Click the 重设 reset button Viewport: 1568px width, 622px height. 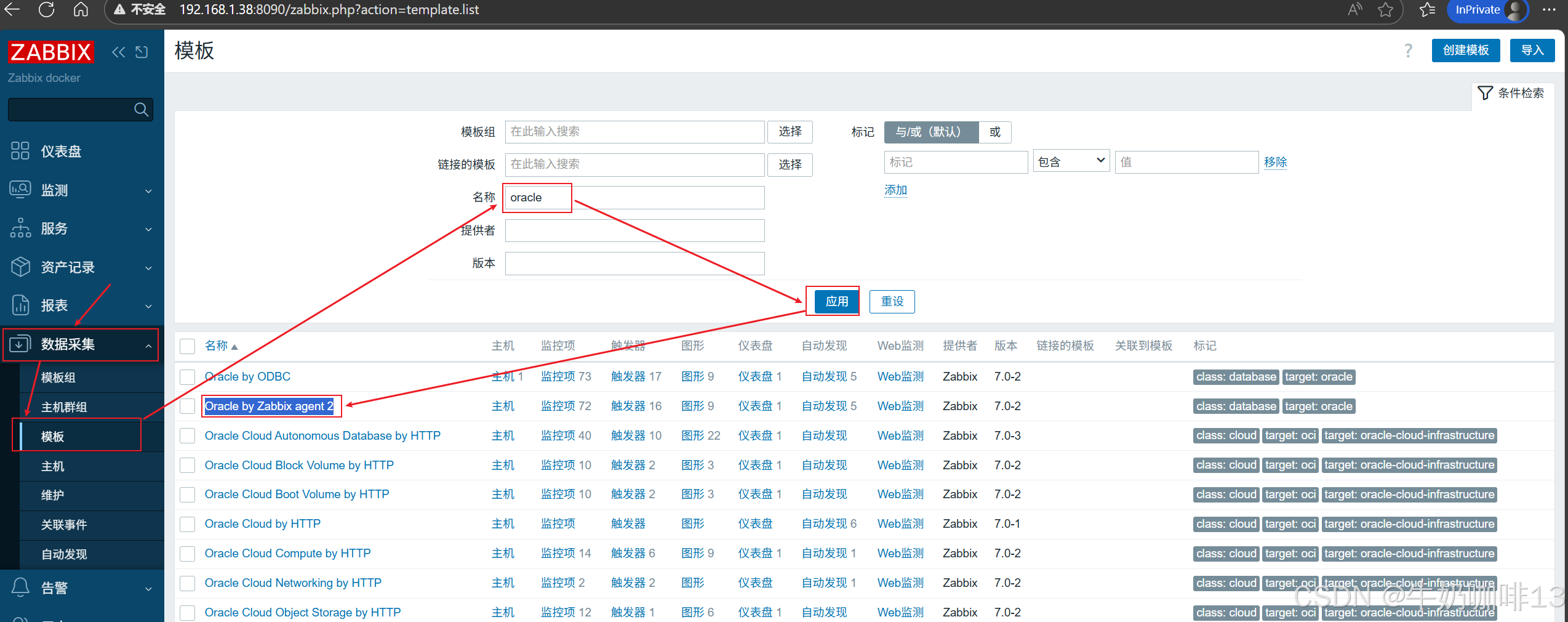point(892,302)
